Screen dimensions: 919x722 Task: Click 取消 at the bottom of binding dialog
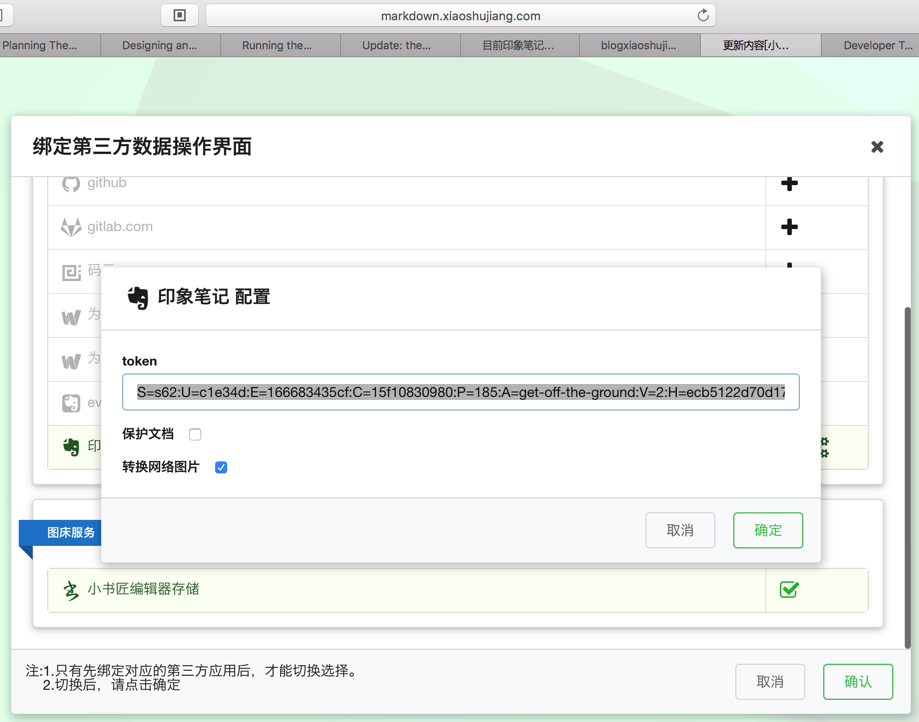click(x=770, y=682)
